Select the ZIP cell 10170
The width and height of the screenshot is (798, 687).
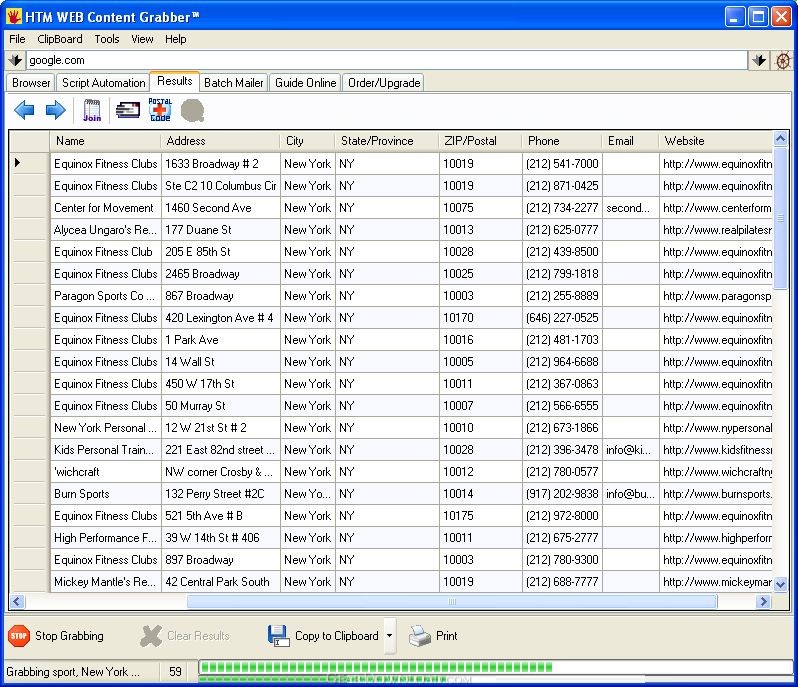480,318
